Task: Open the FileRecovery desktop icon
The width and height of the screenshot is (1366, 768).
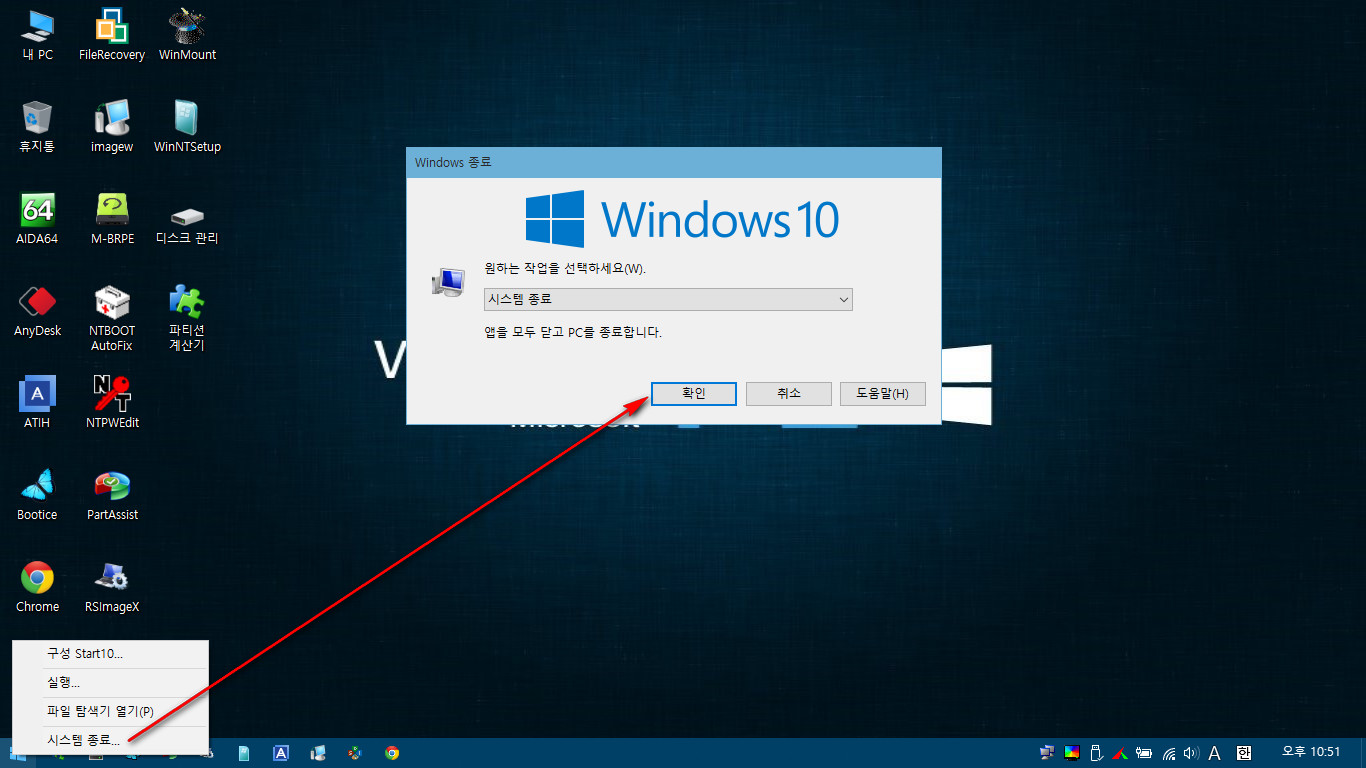Action: tap(112, 35)
